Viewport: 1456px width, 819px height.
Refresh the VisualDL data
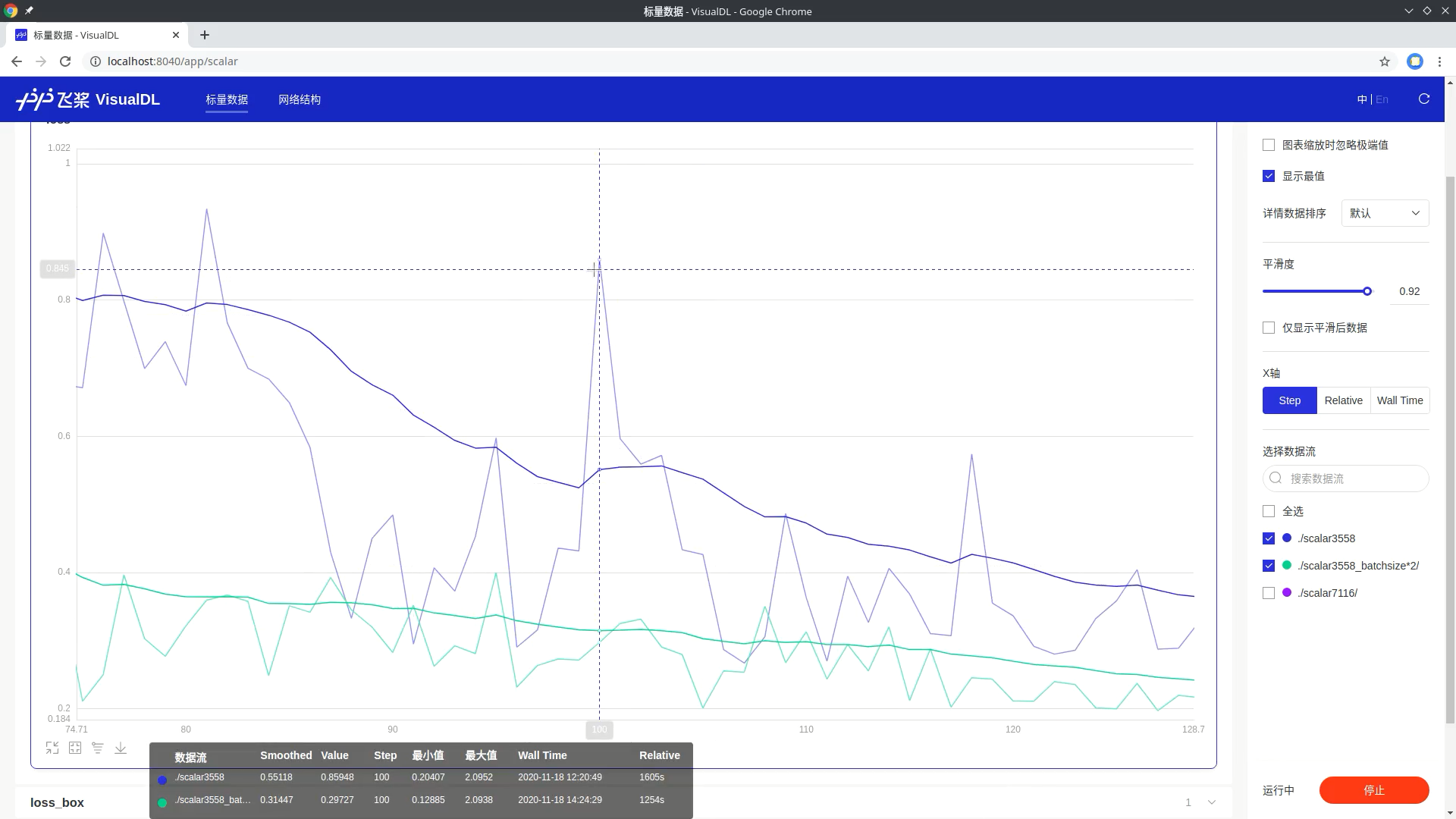point(1424,99)
